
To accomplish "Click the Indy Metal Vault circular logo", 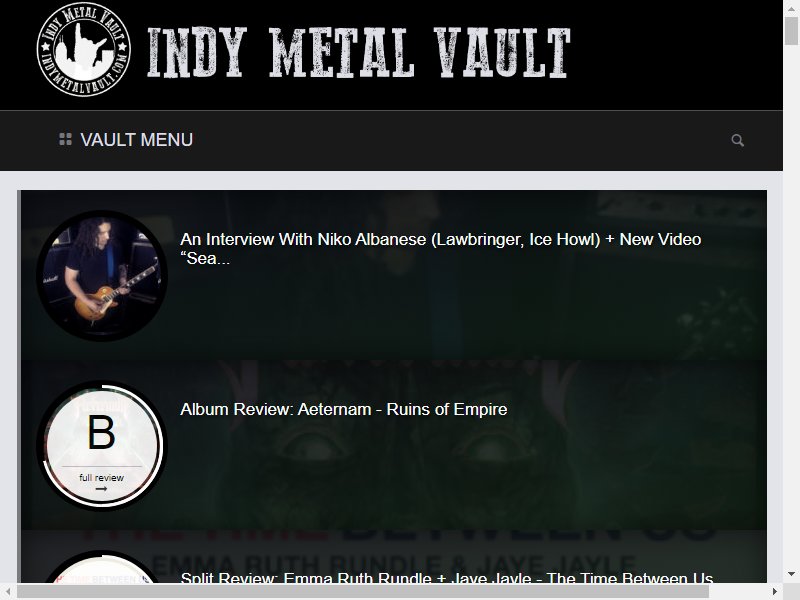I will point(84,49).
